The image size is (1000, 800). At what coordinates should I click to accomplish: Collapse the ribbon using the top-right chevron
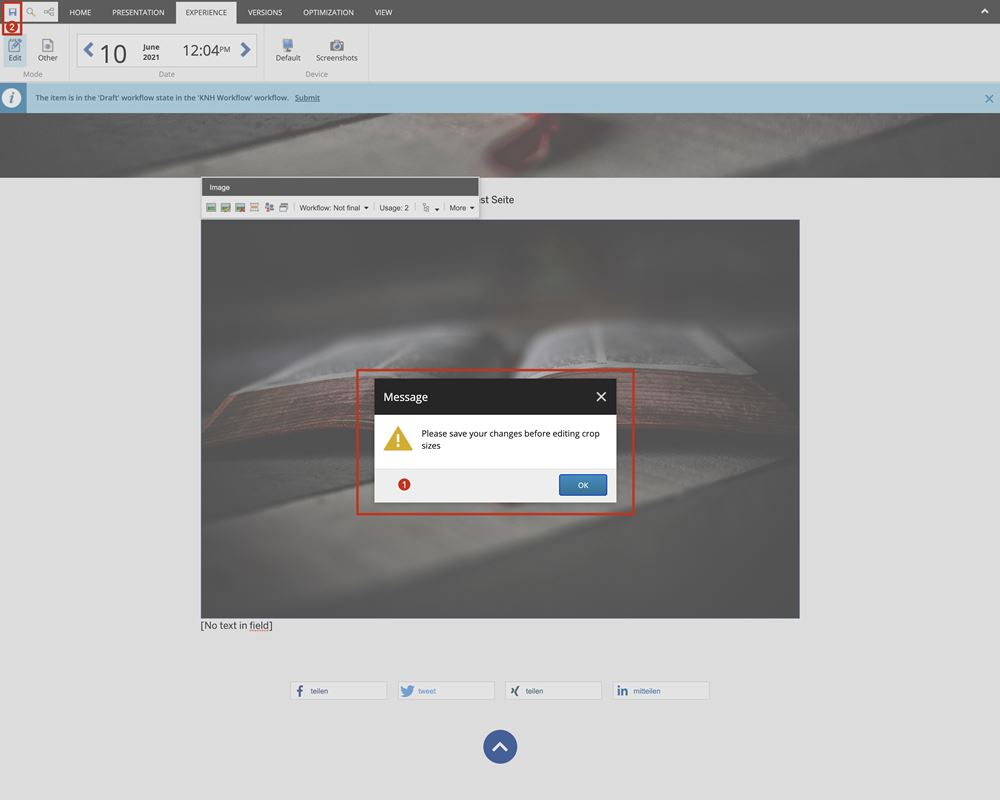[984, 12]
